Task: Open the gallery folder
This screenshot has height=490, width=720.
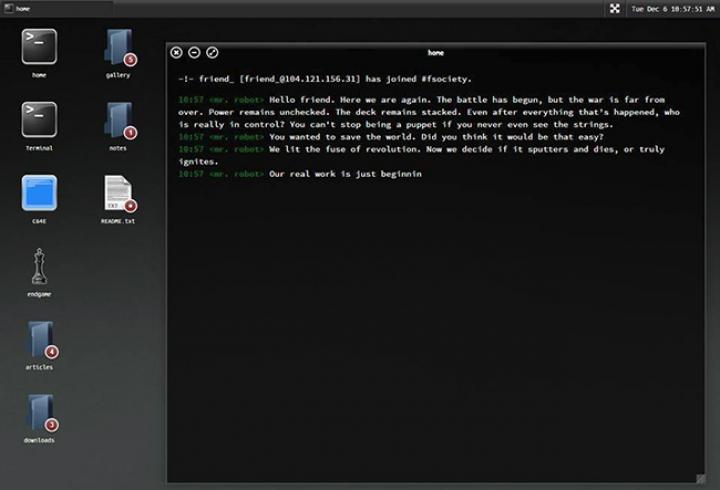Action: tap(118, 47)
